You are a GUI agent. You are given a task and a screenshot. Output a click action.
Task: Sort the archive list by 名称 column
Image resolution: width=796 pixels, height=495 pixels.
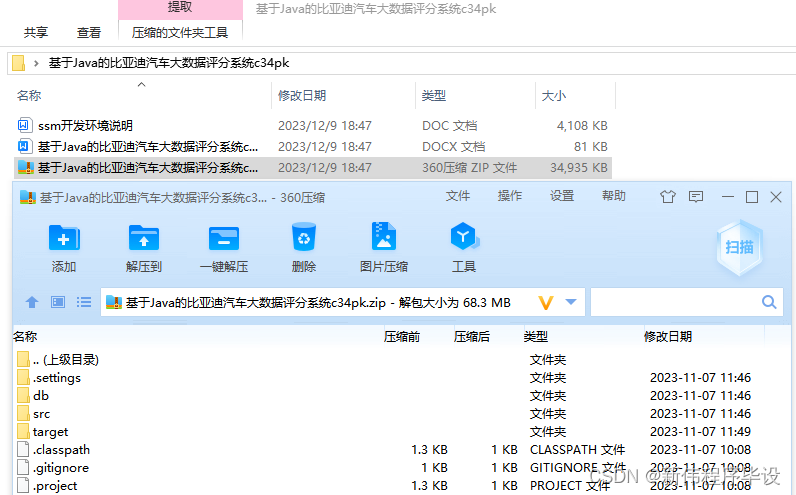25,337
